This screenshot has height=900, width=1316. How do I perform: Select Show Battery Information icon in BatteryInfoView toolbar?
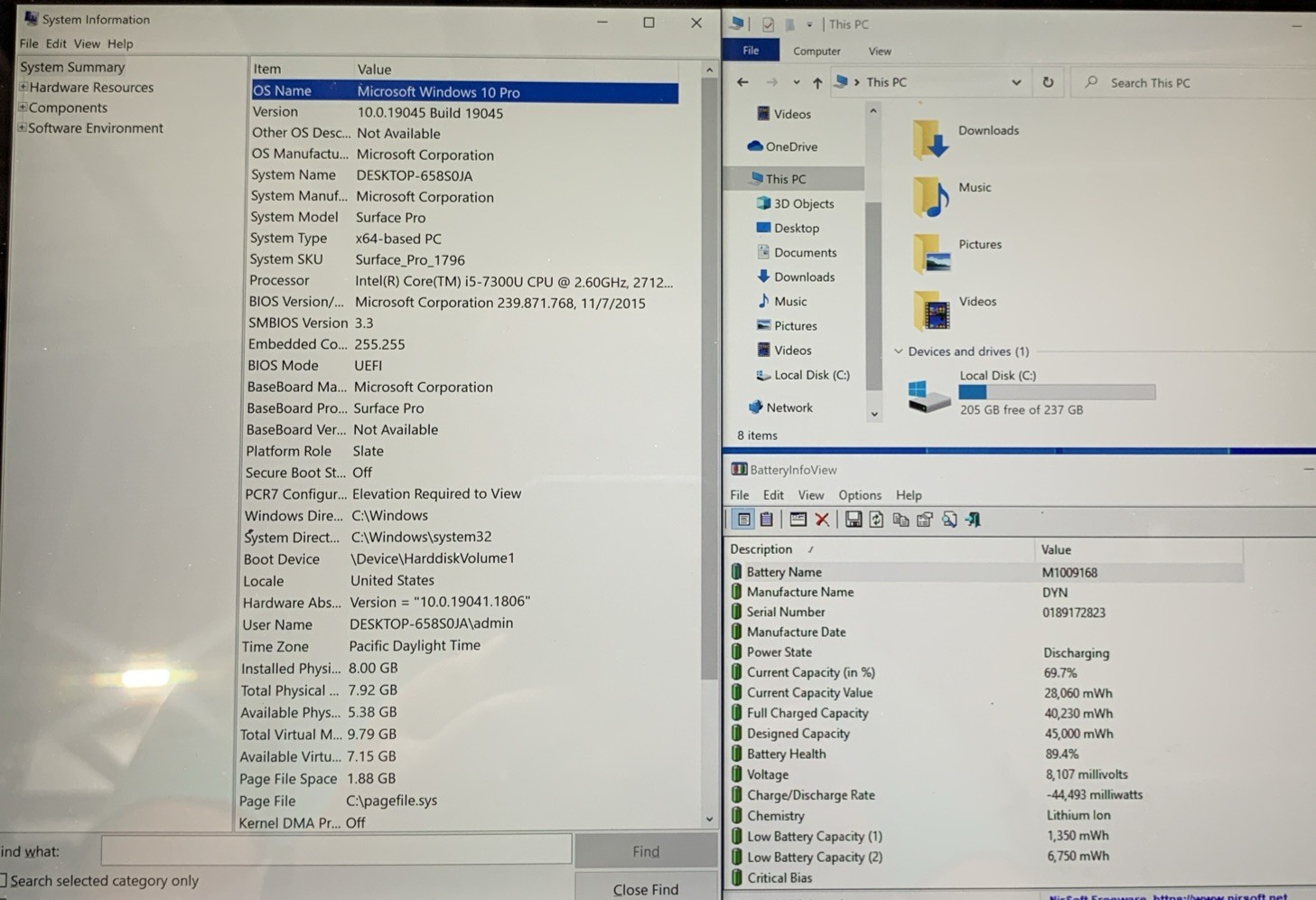[743, 520]
